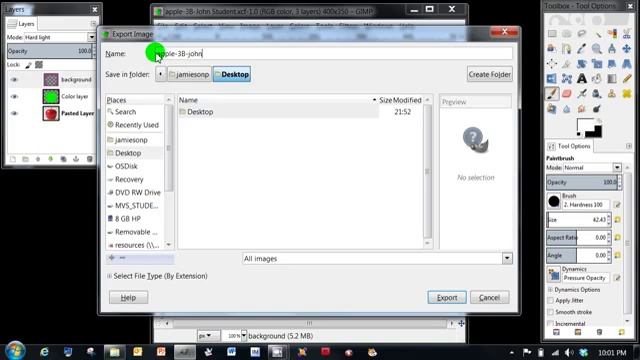The image size is (640, 360).
Task: Go to jamiesonp folder path button
Action: [x=189, y=74]
